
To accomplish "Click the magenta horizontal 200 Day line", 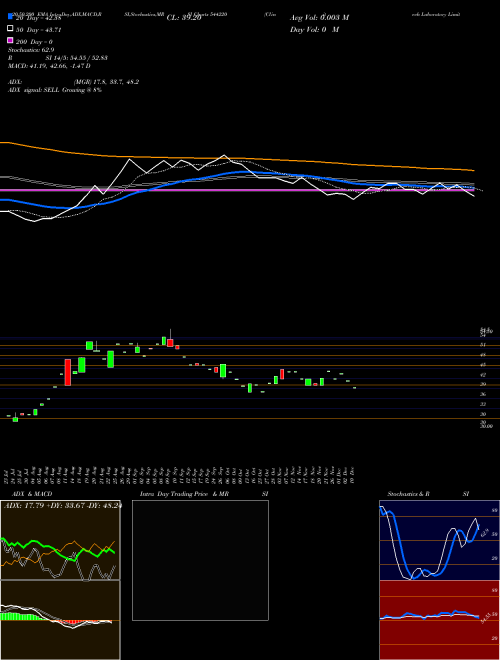I will point(237,191).
